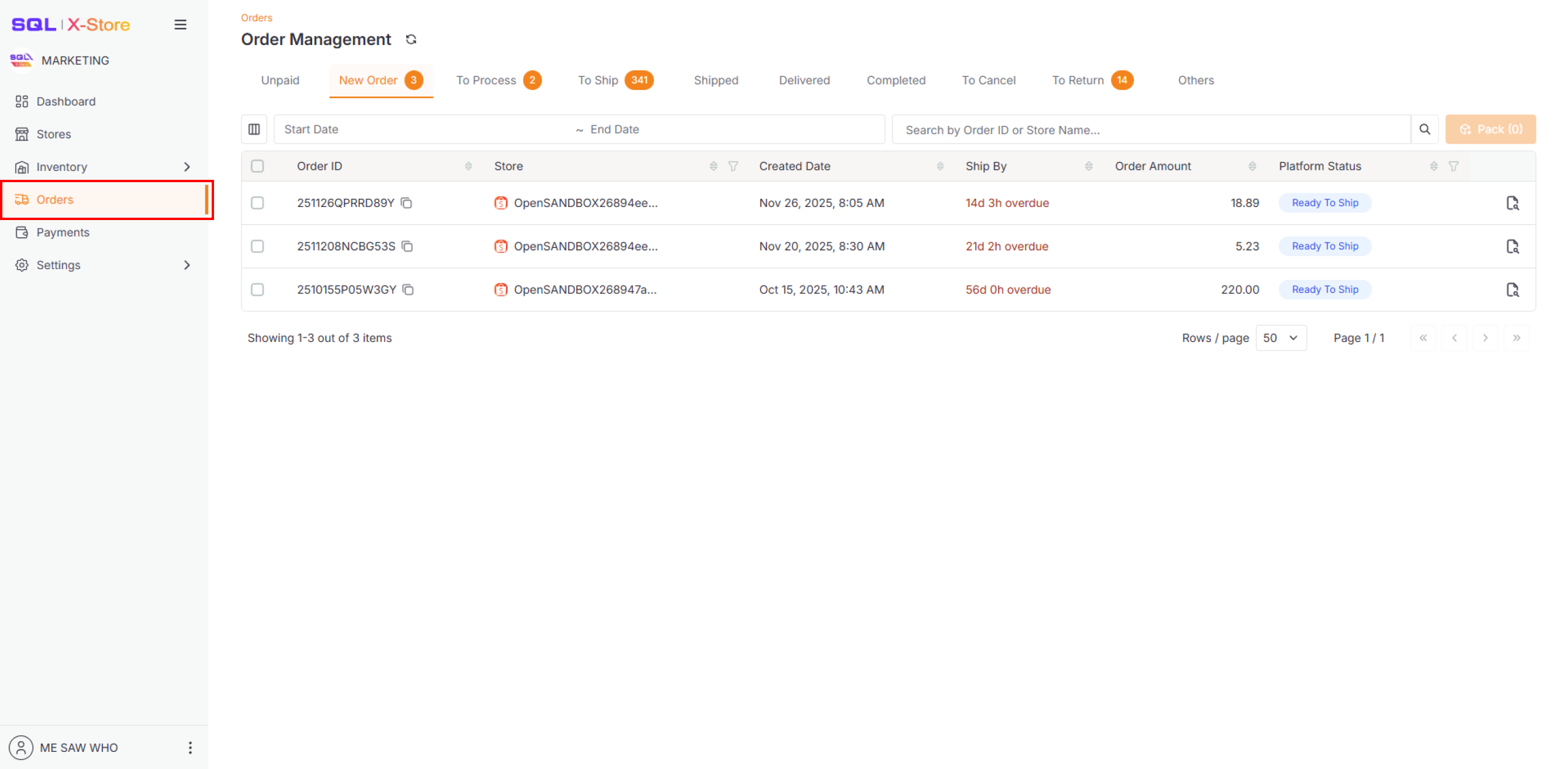Collapse the sidebar with the hamburger icon
The height and width of the screenshot is (769, 1568).
(x=180, y=24)
